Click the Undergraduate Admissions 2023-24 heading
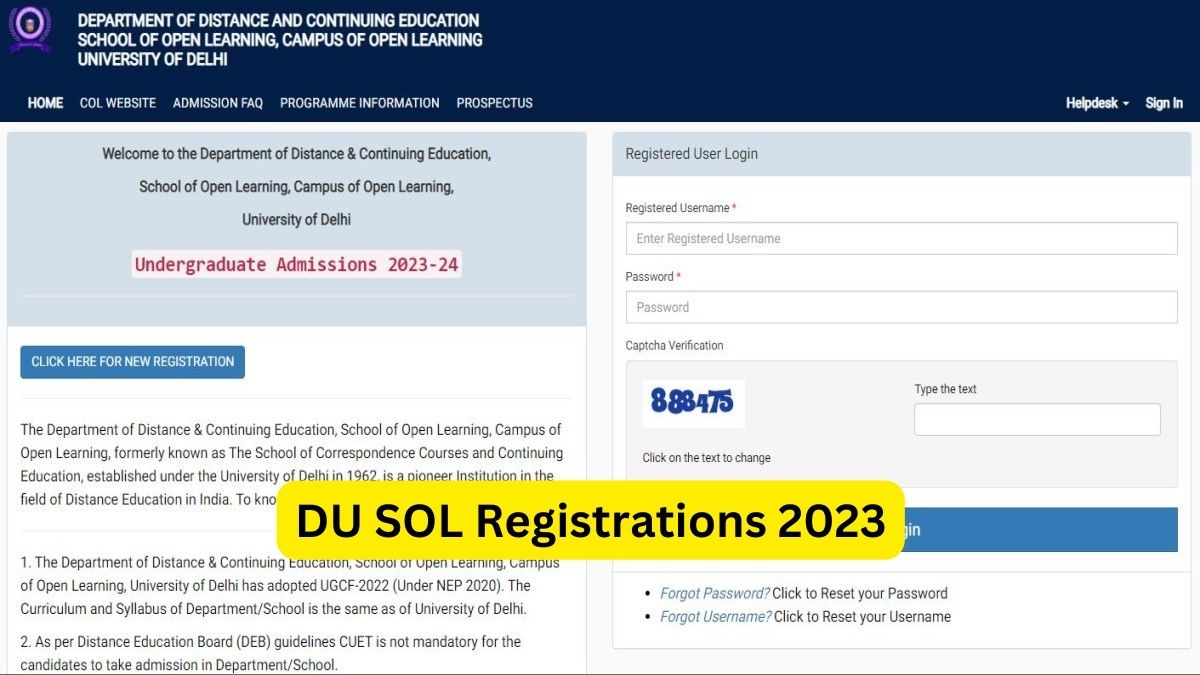The image size is (1200, 675). pyautogui.click(x=297, y=264)
